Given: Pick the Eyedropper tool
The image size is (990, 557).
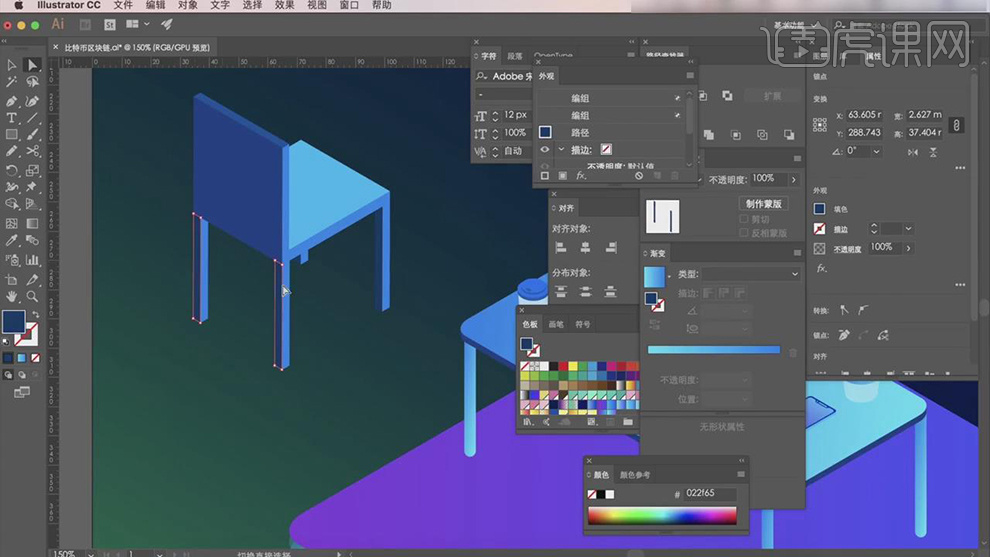Looking at the screenshot, I should coord(12,241).
